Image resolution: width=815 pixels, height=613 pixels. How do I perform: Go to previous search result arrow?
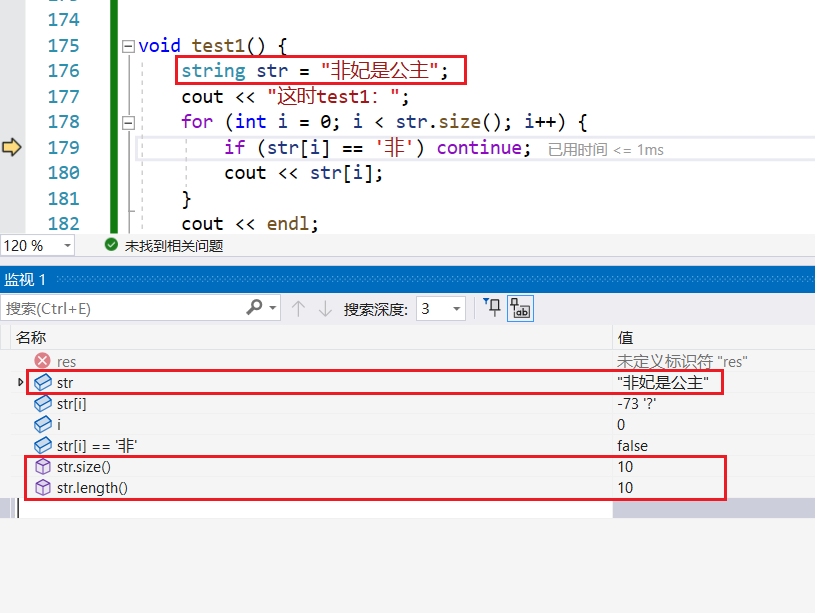[x=298, y=308]
